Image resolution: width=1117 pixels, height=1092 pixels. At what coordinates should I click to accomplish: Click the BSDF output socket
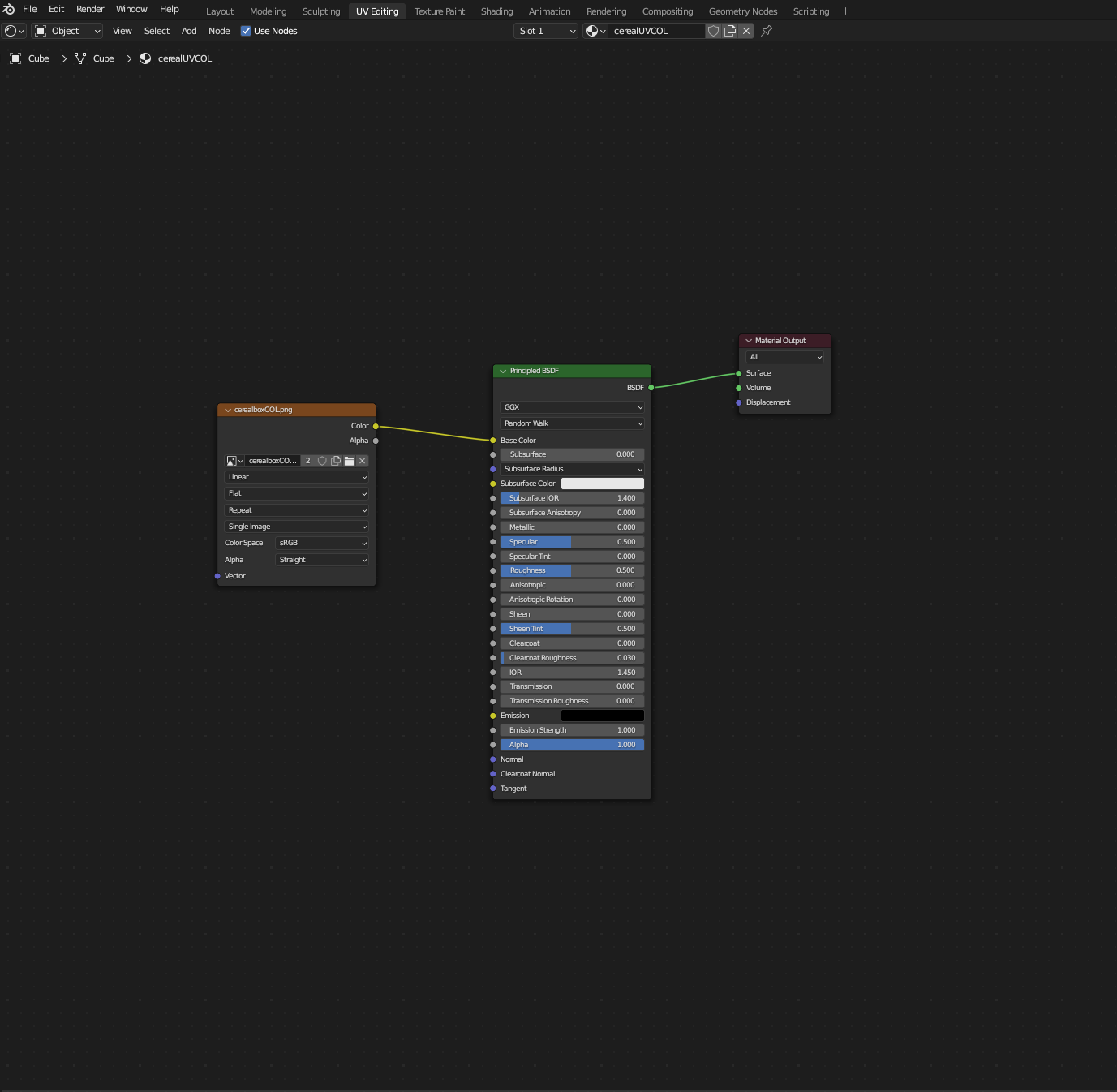(x=651, y=388)
